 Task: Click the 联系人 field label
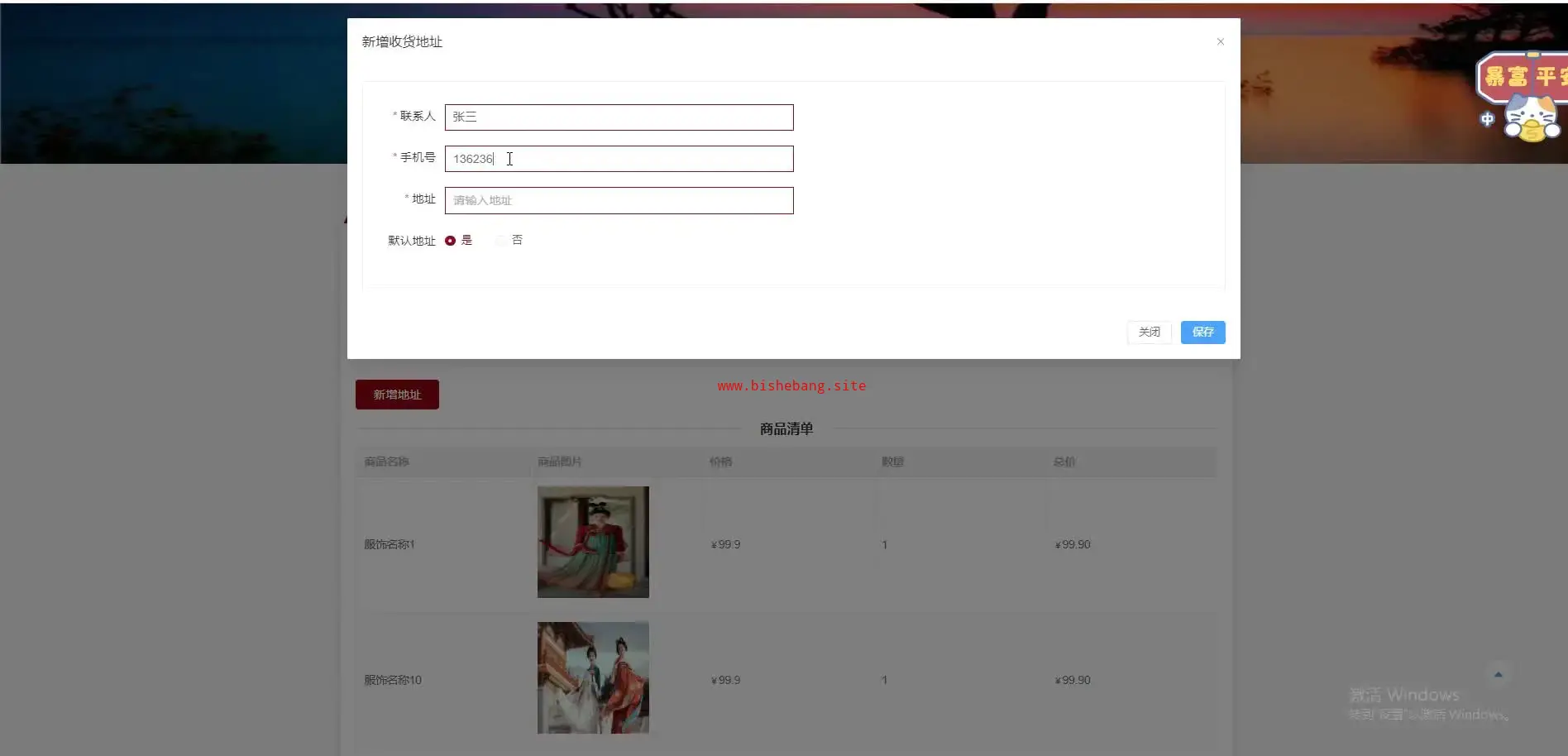[x=418, y=116]
